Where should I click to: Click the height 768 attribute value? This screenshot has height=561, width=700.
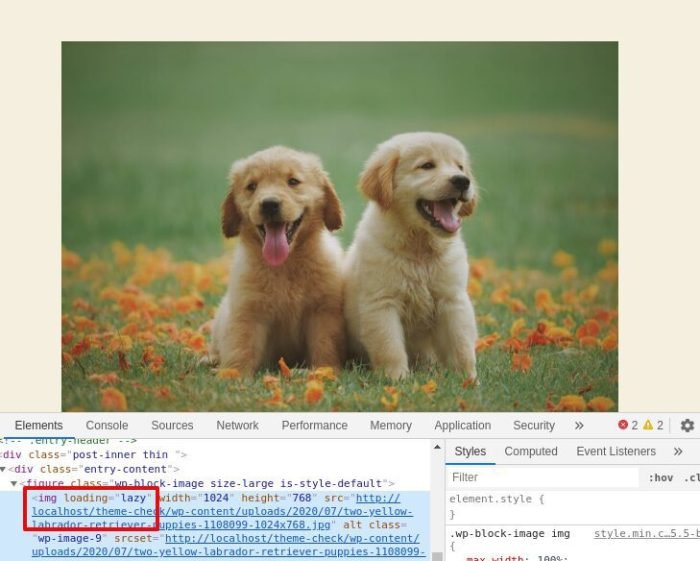coord(301,498)
